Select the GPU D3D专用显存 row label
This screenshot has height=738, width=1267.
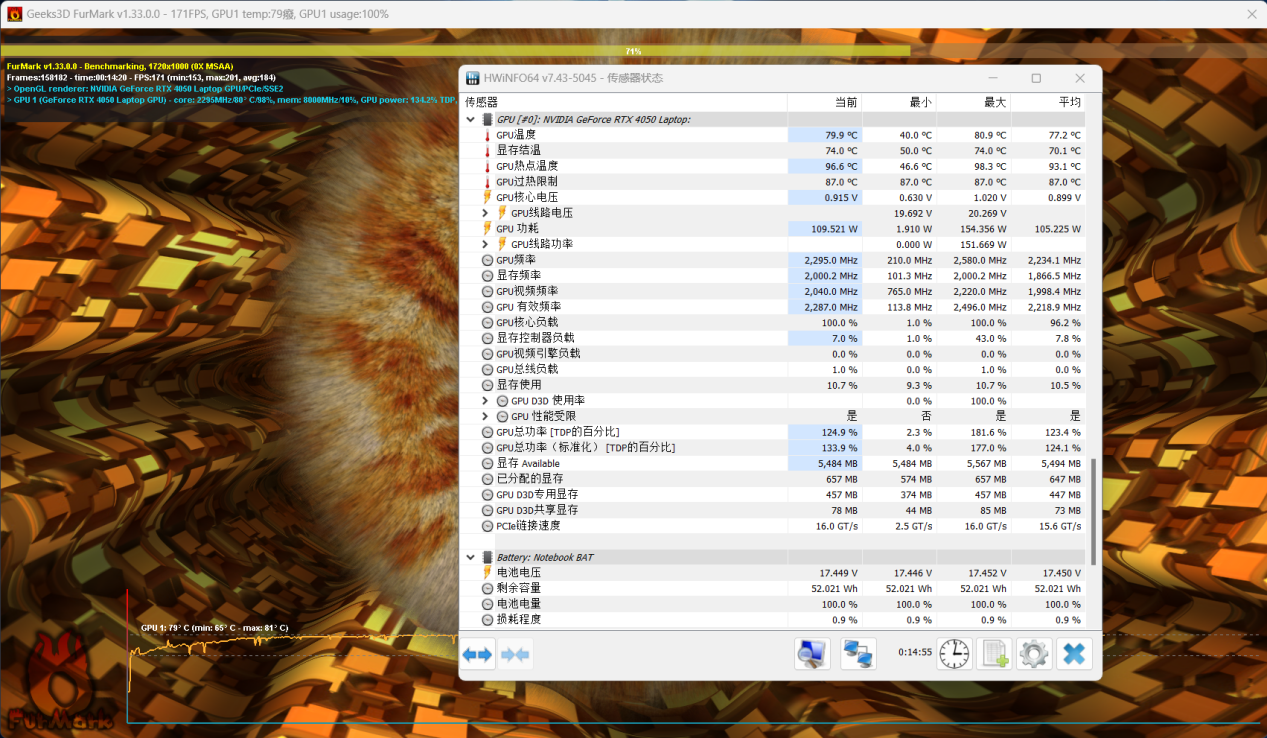tap(537, 494)
